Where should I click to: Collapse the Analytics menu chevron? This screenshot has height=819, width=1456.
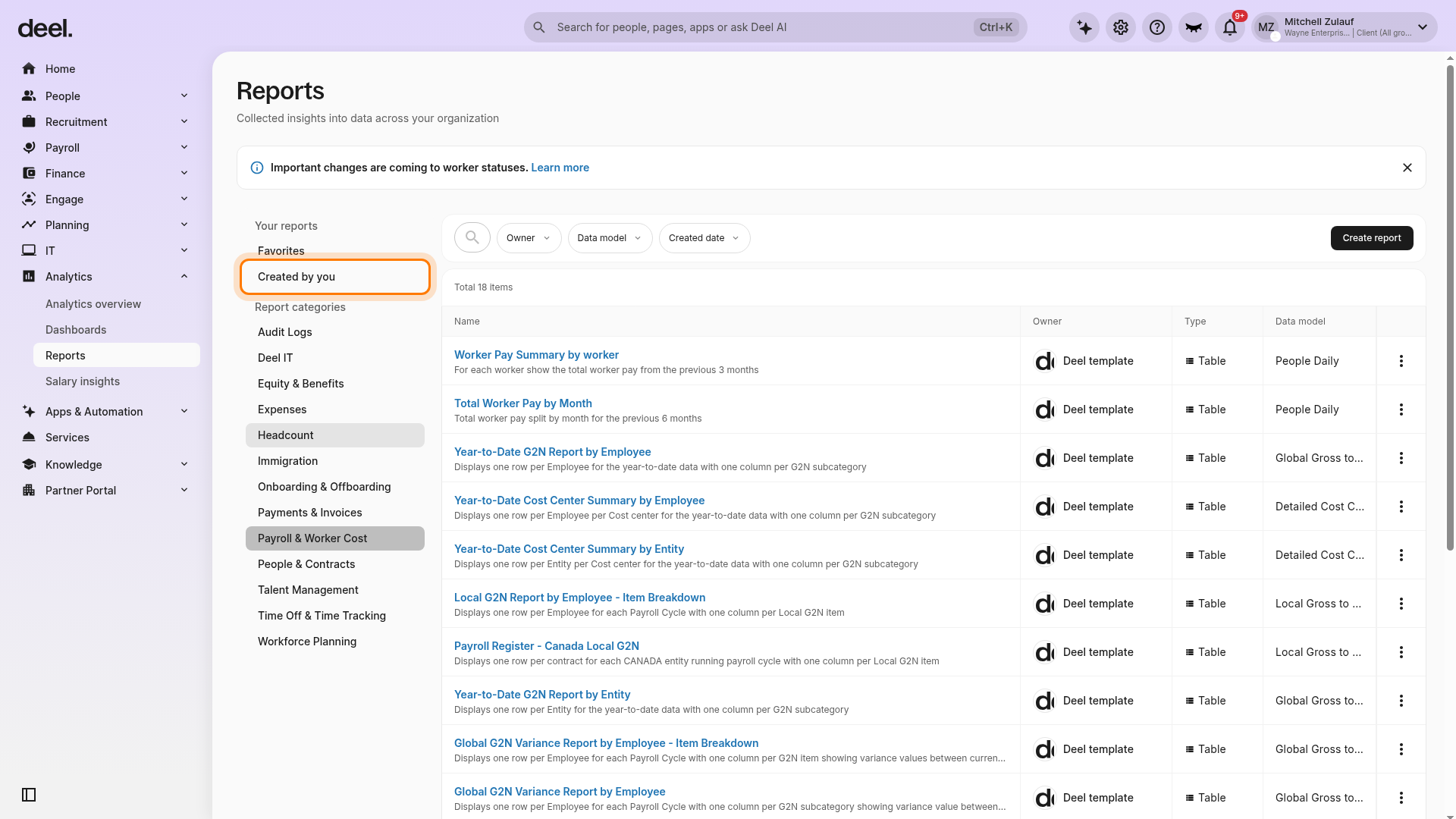[x=184, y=276]
